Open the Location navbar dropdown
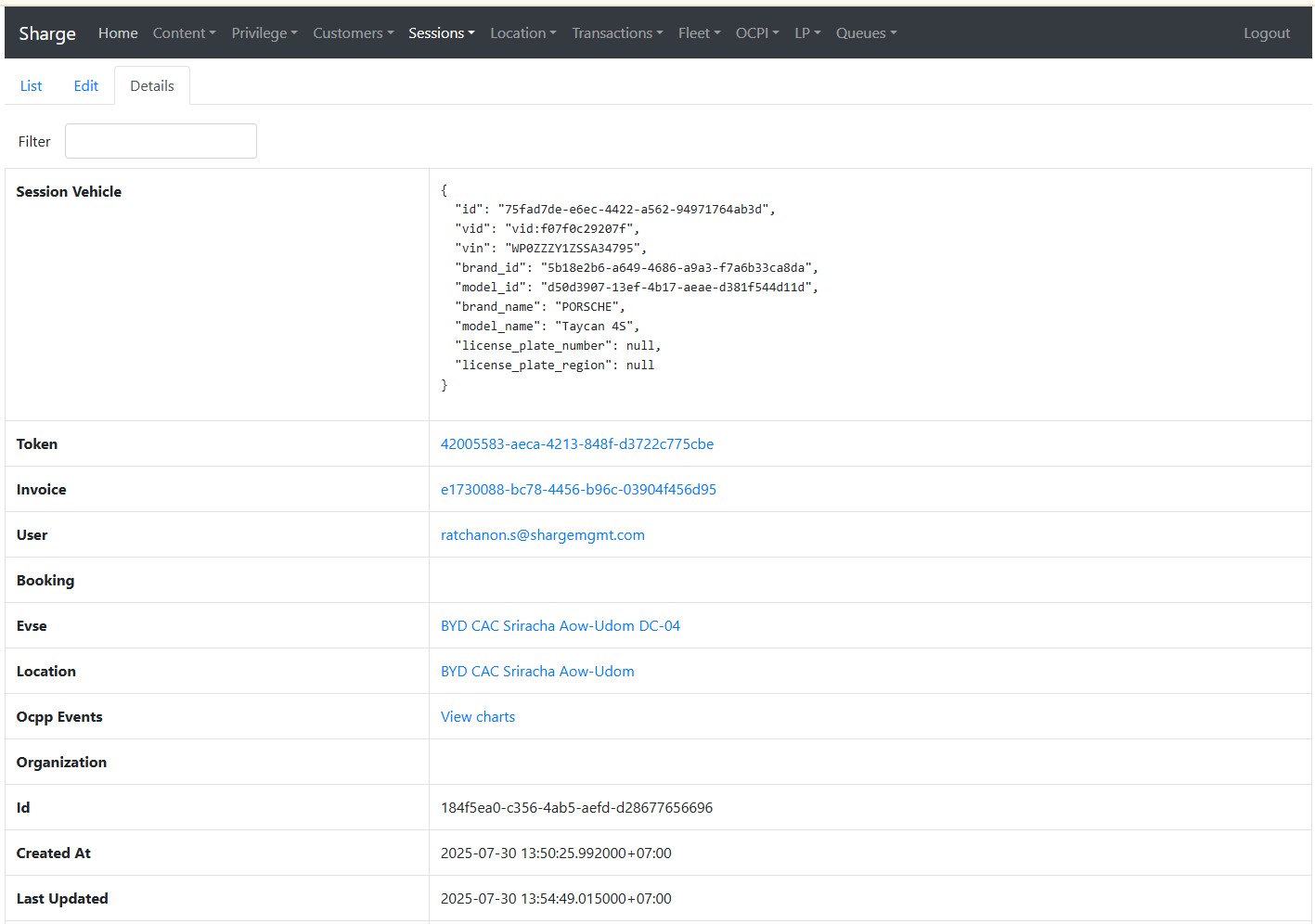This screenshot has height=924, width=1315. pos(522,33)
